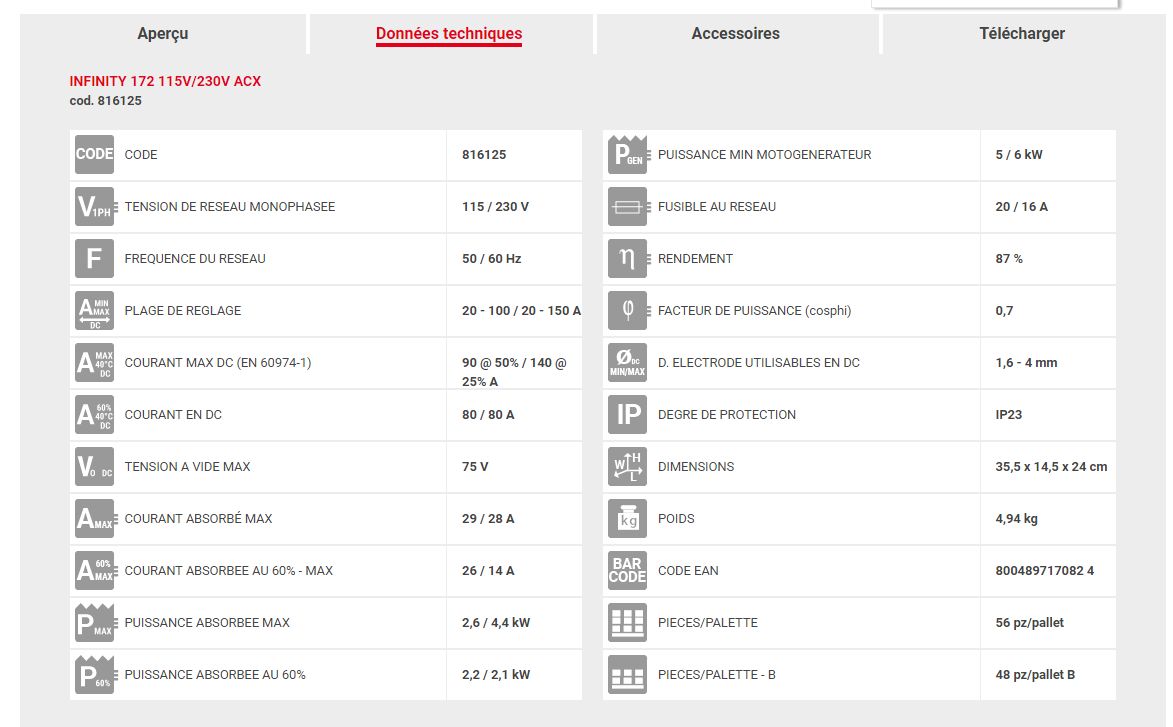Click the dimensions W H L icon
The width and height of the screenshot is (1173, 727).
628,467
